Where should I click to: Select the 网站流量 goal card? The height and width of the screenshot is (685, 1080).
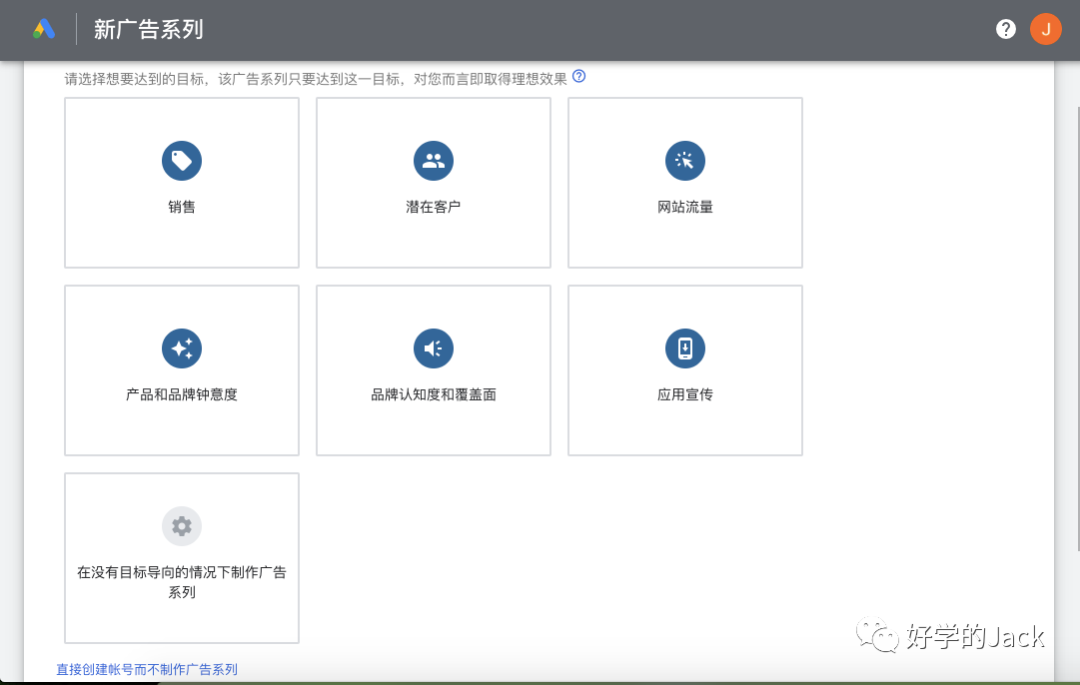click(x=685, y=182)
